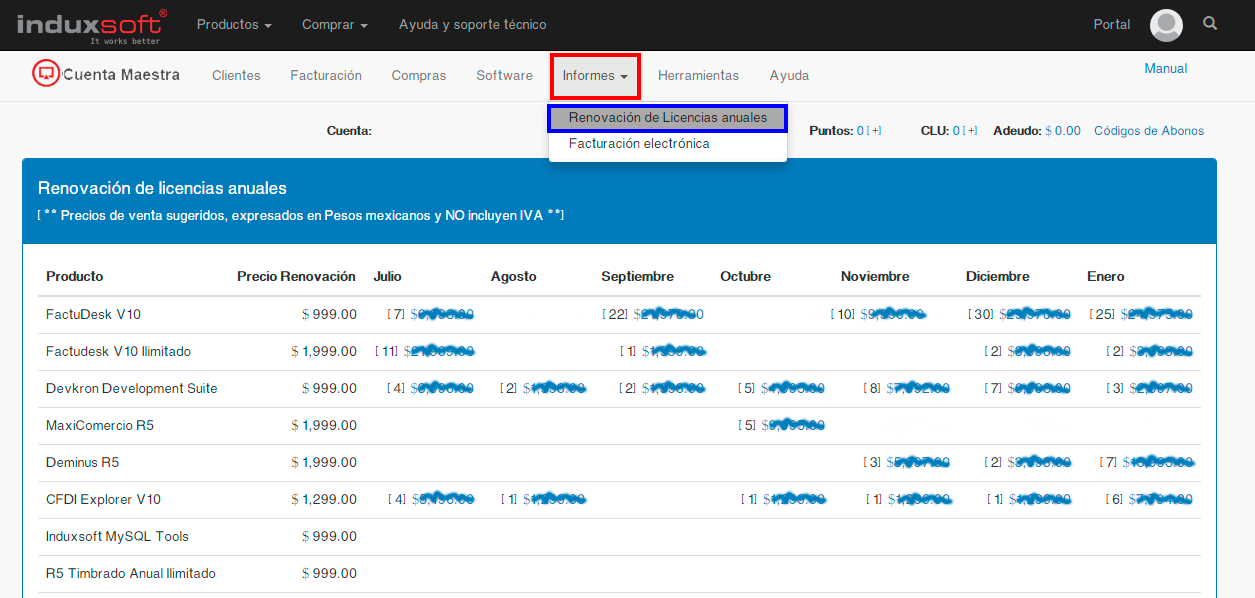This screenshot has width=1255, height=598.
Task: Click the search magnifier icon
Action: click(1211, 24)
